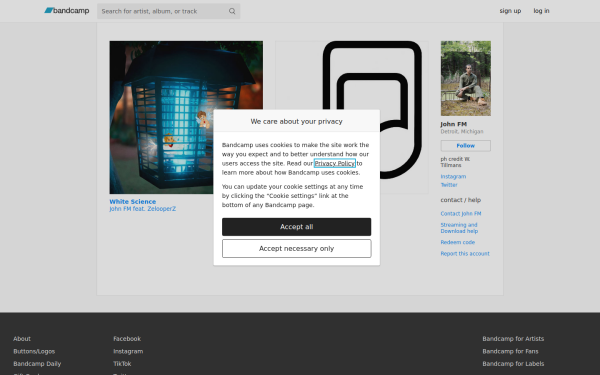Accept all cookies
Screen dimensions: 600x375
(297, 227)
